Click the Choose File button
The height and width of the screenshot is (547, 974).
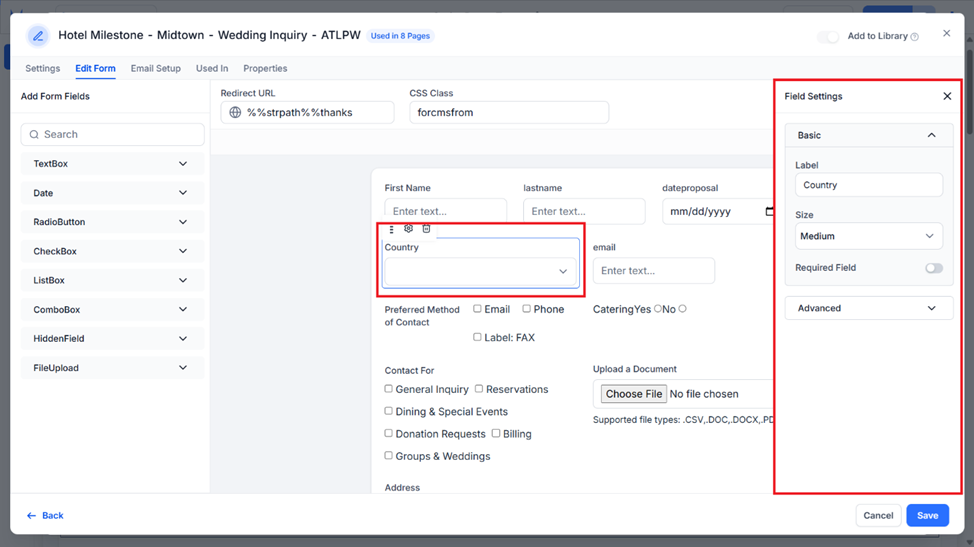click(634, 394)
